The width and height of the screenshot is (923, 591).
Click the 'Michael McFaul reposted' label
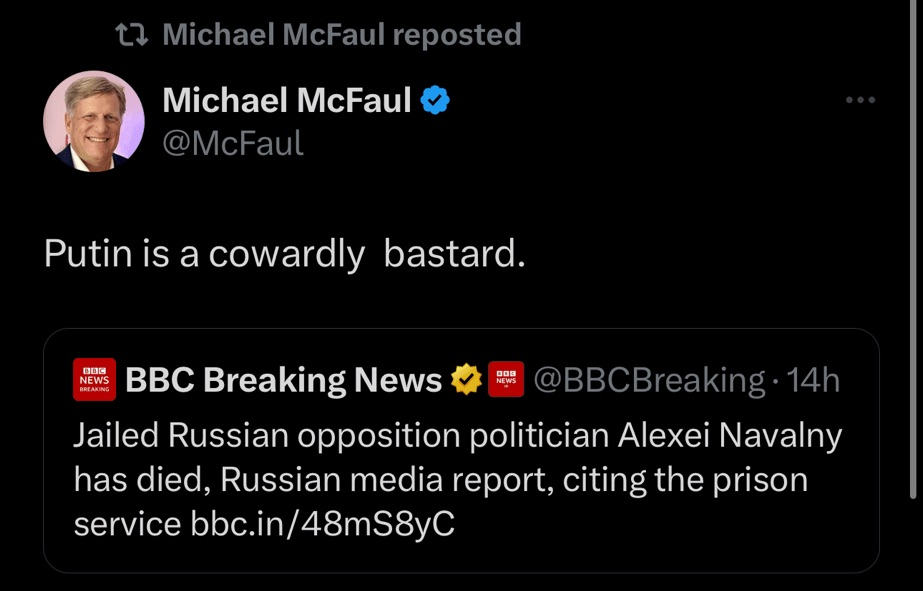click(341, 36)
